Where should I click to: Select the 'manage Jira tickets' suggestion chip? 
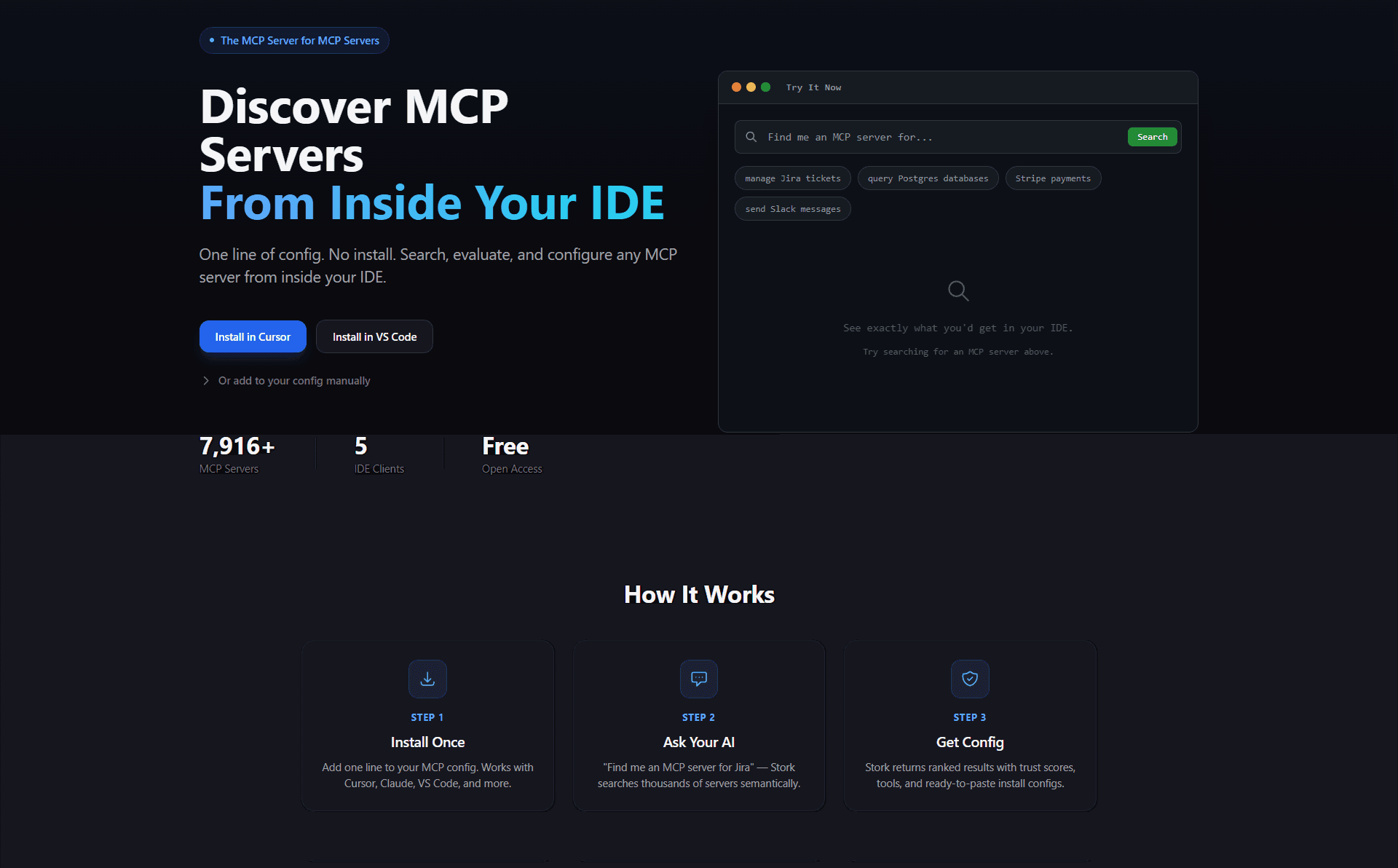(x=792, y=178)
